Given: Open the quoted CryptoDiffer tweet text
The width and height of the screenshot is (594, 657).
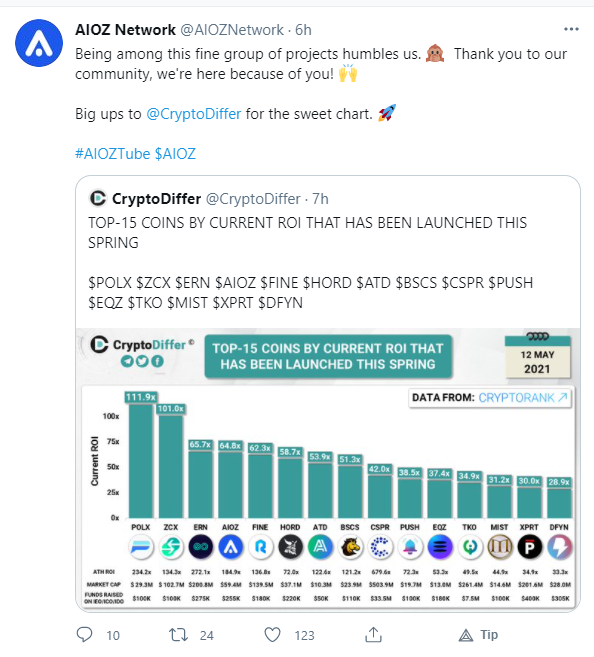Looking at the screenshot, I should click(310, 263).
